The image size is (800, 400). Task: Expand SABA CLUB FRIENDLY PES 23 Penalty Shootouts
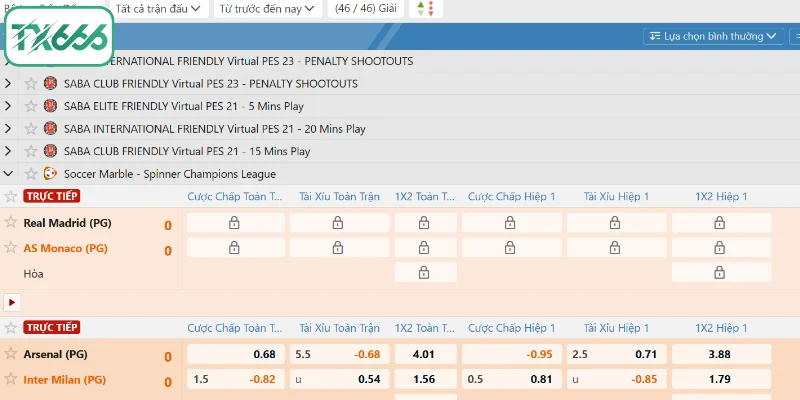pos(8,83)
